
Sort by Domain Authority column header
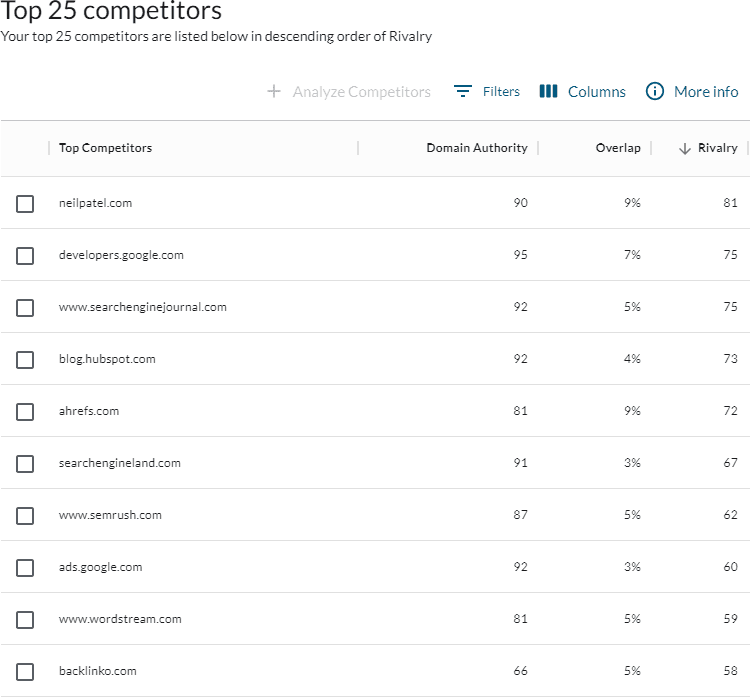[x=476, y=148]
